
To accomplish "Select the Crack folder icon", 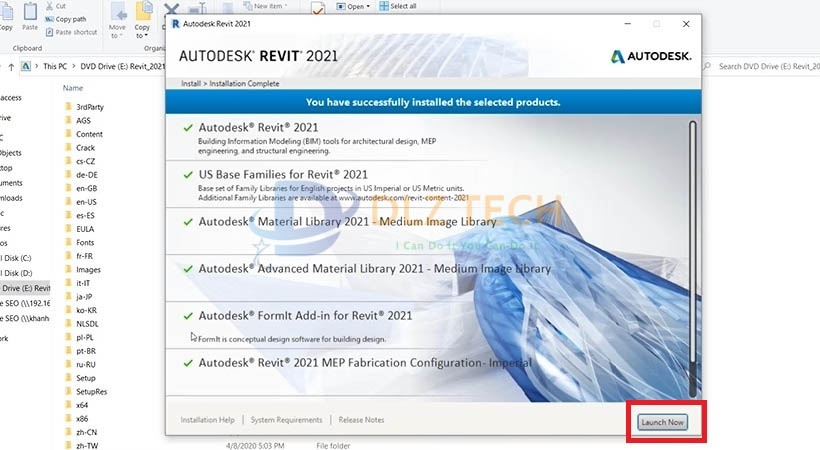I will click(x=68, y=147).
